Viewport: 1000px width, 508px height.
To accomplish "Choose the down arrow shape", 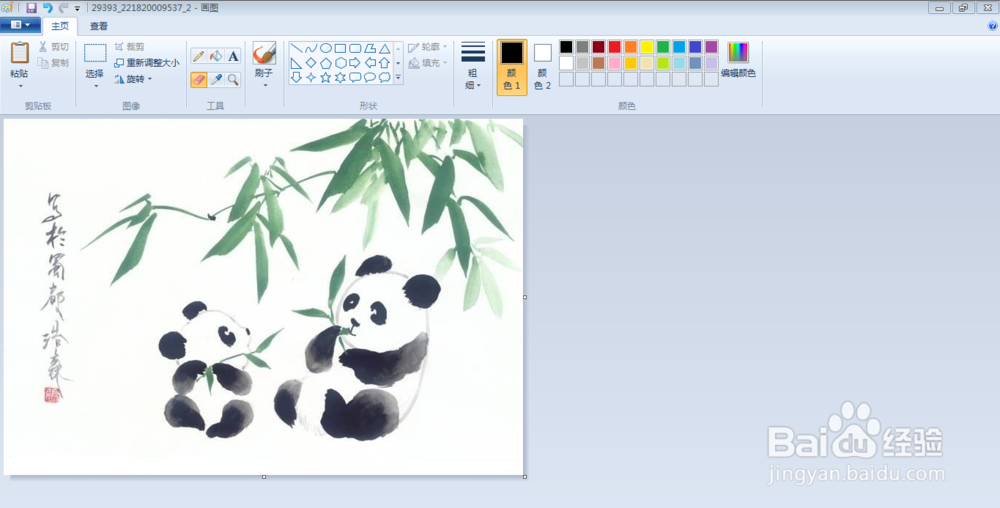I will click(x=296, y=77).
